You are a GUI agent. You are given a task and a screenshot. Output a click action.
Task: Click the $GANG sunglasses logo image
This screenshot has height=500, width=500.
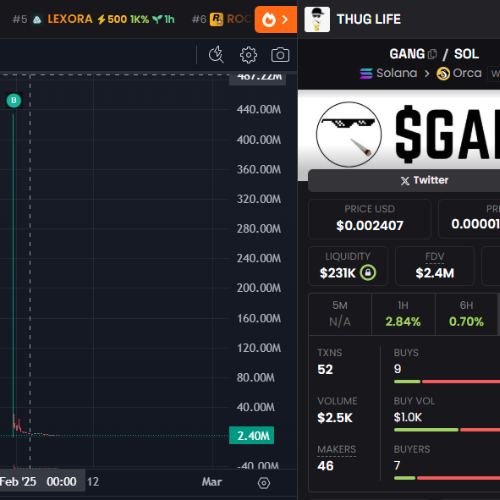349,134
